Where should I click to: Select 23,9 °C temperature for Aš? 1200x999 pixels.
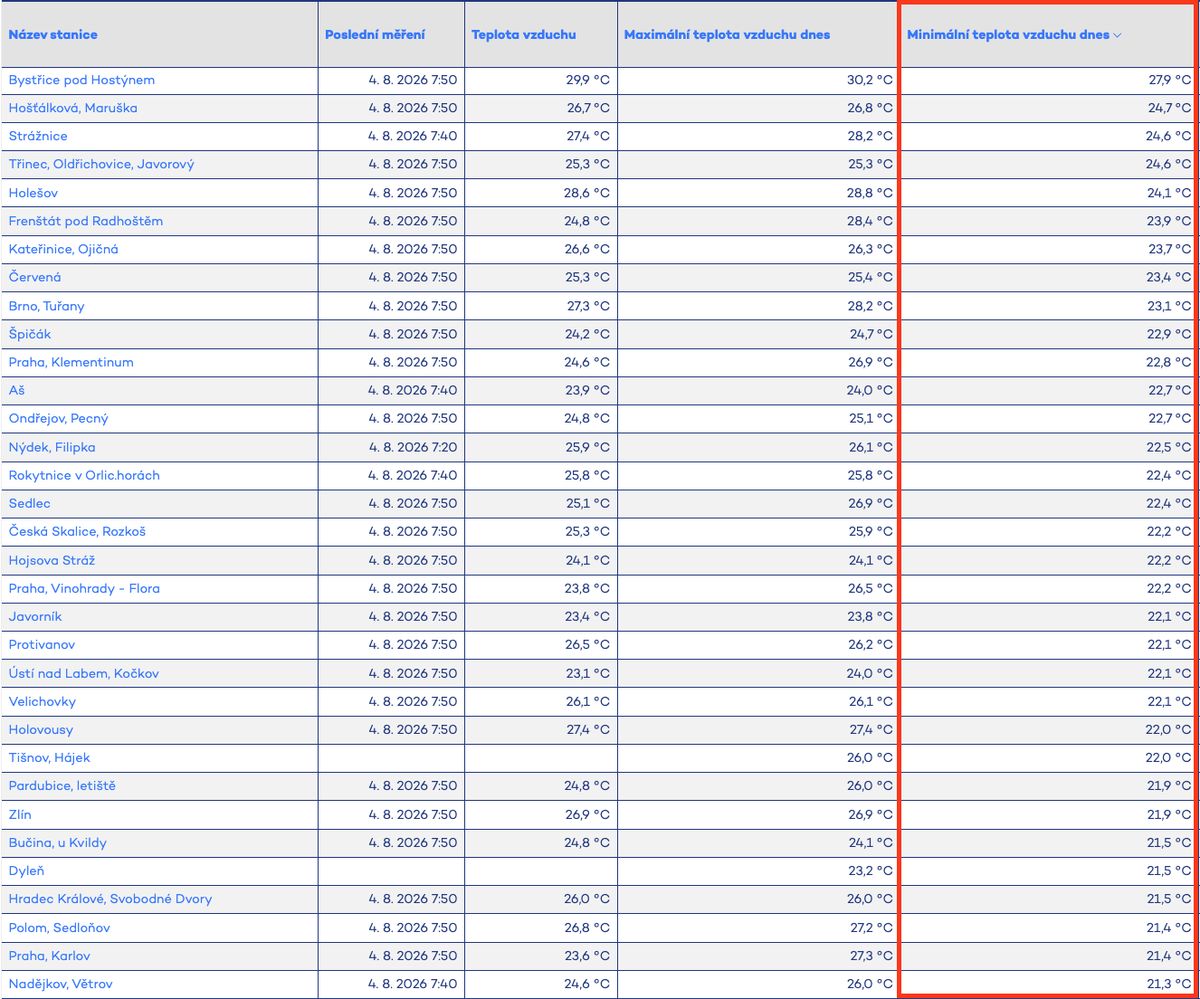pos(587,390)
